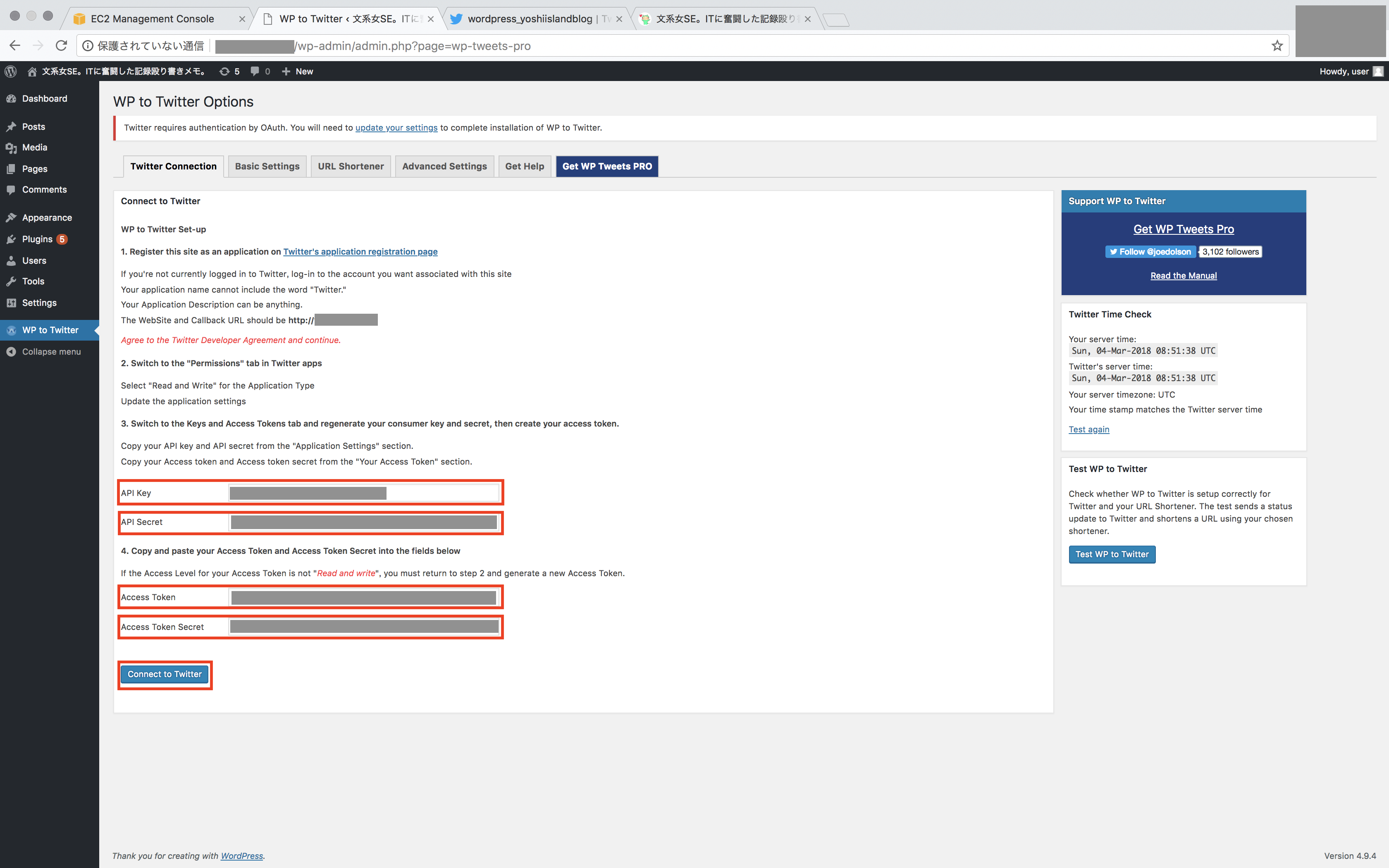The image size is (1389, 868).
Task: Open Twitter's application registration page link
Action: [360, 251]
